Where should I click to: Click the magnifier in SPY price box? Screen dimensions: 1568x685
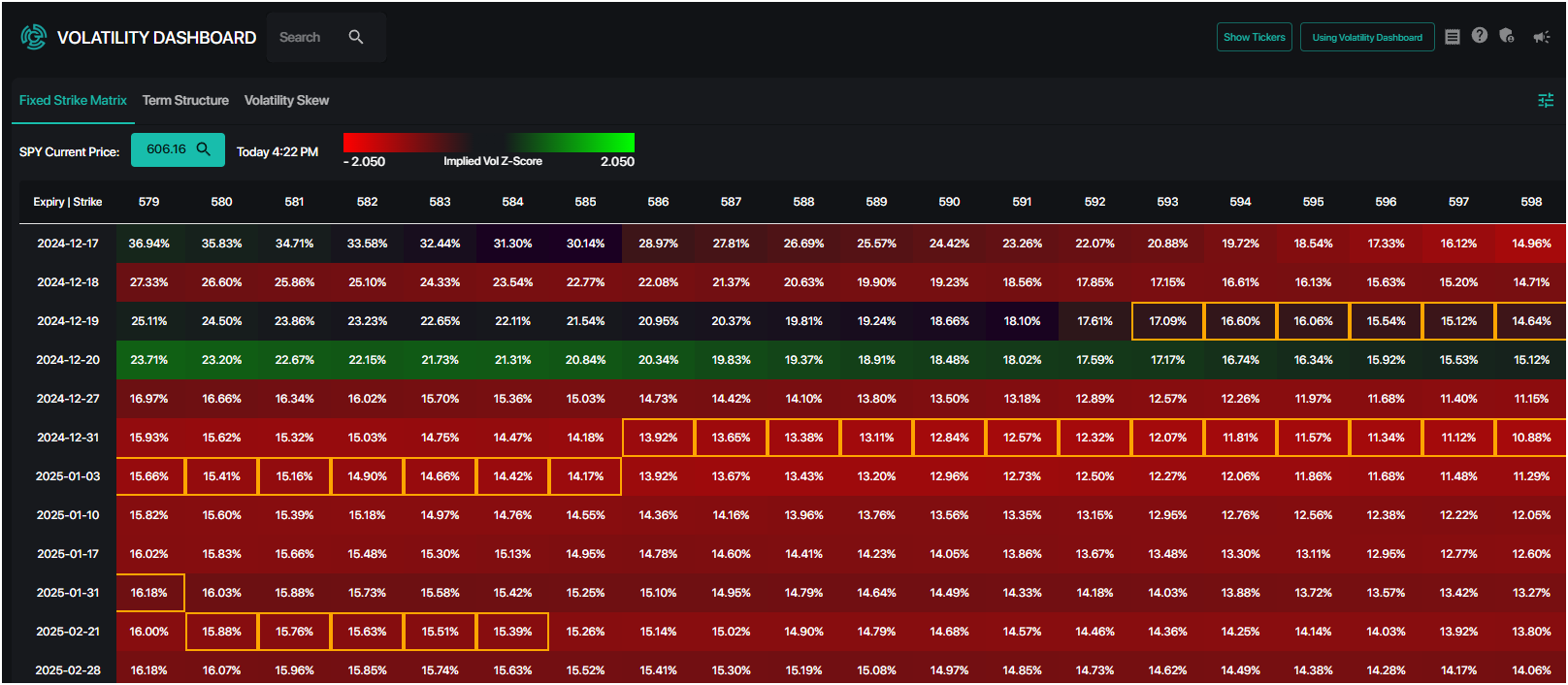[x=204, y=149]
